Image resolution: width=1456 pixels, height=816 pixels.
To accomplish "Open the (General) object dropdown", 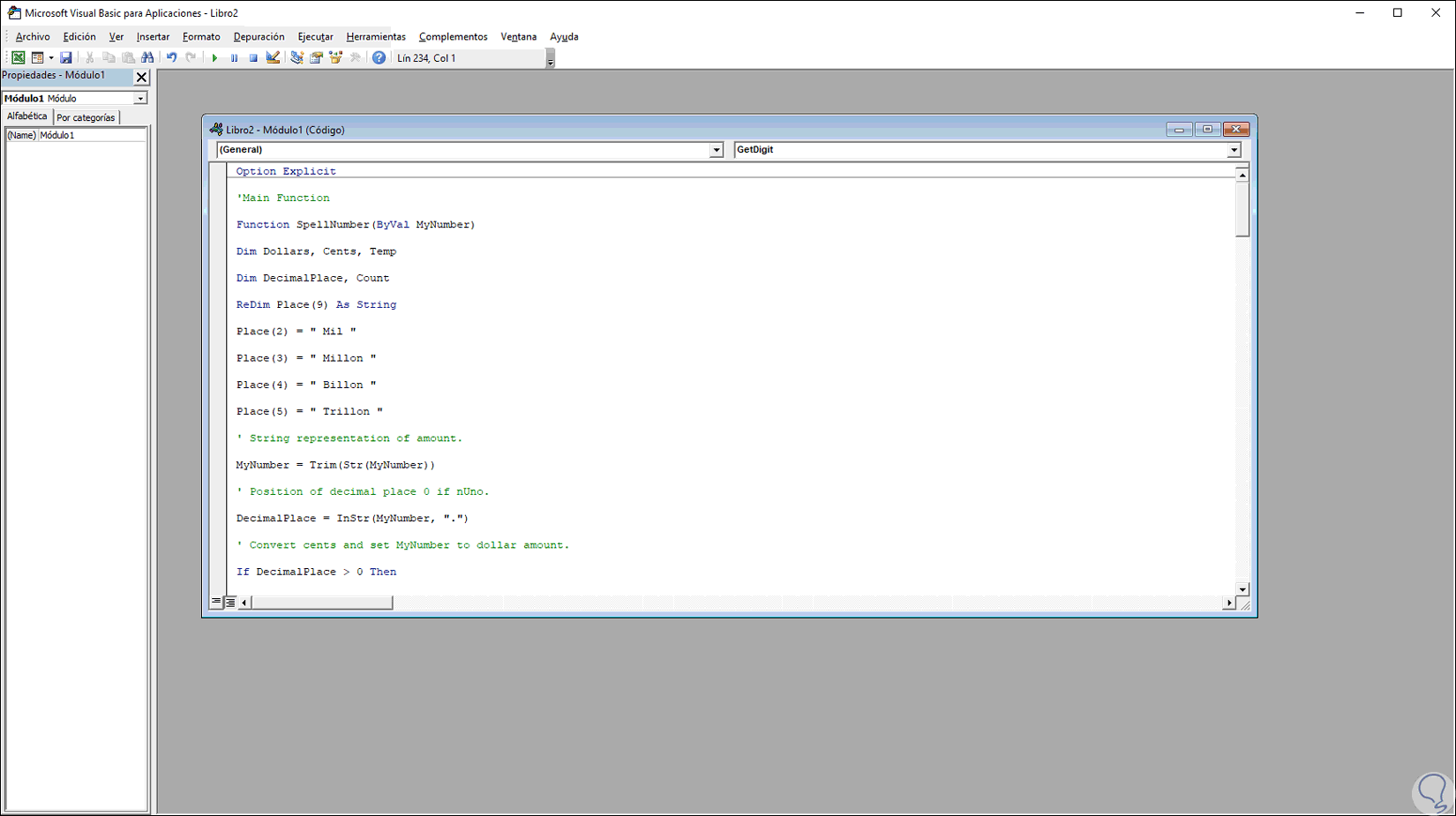I will (716, 149).
